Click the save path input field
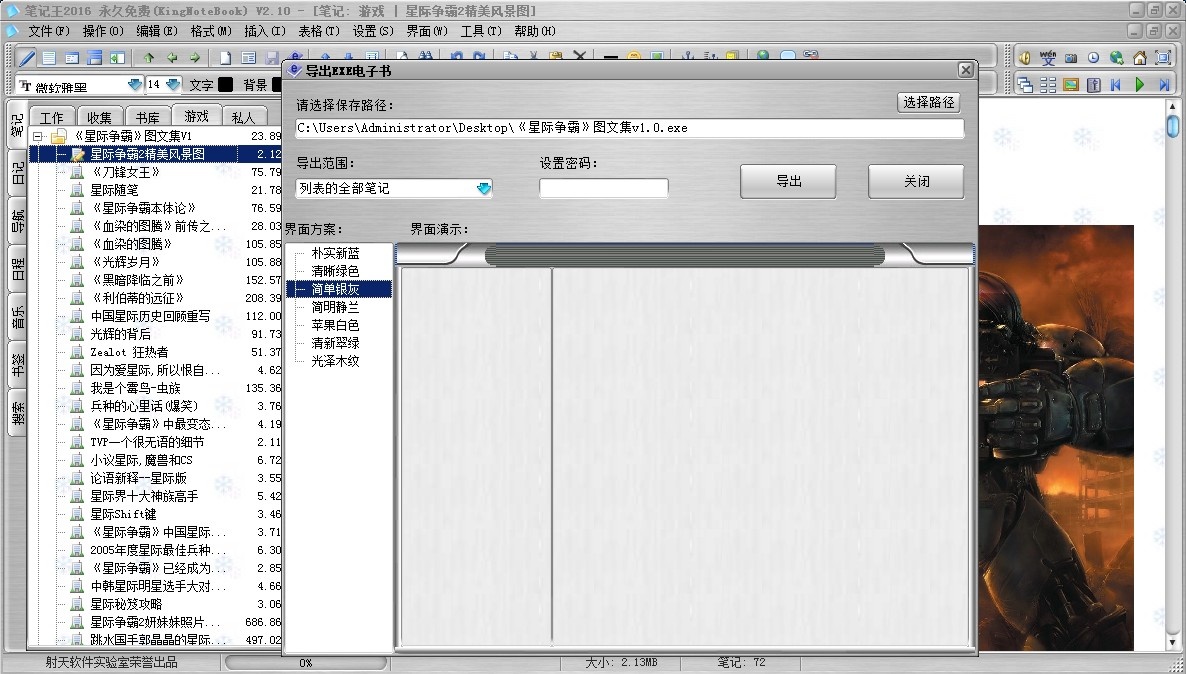The image size is (1186, 674). pos(629,128)
